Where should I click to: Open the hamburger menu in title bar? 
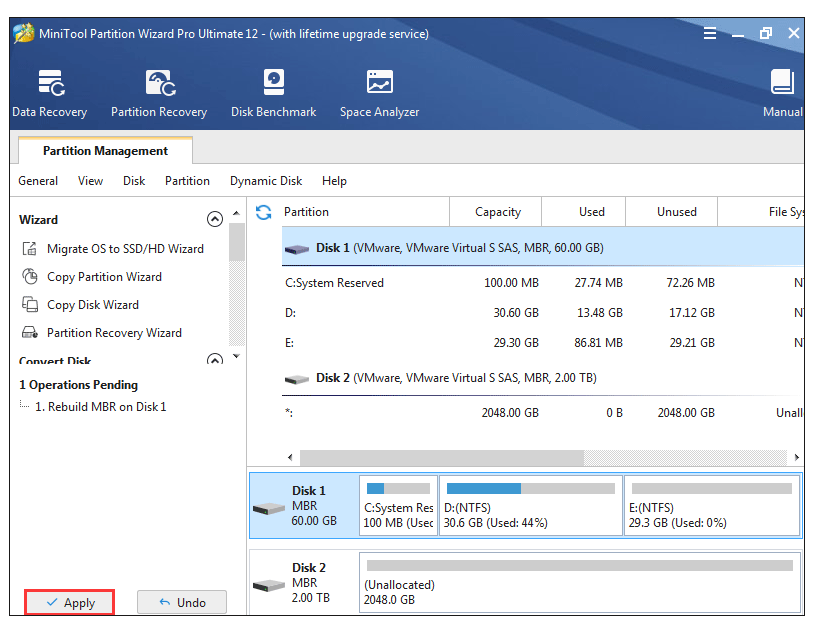coord(710,33)
